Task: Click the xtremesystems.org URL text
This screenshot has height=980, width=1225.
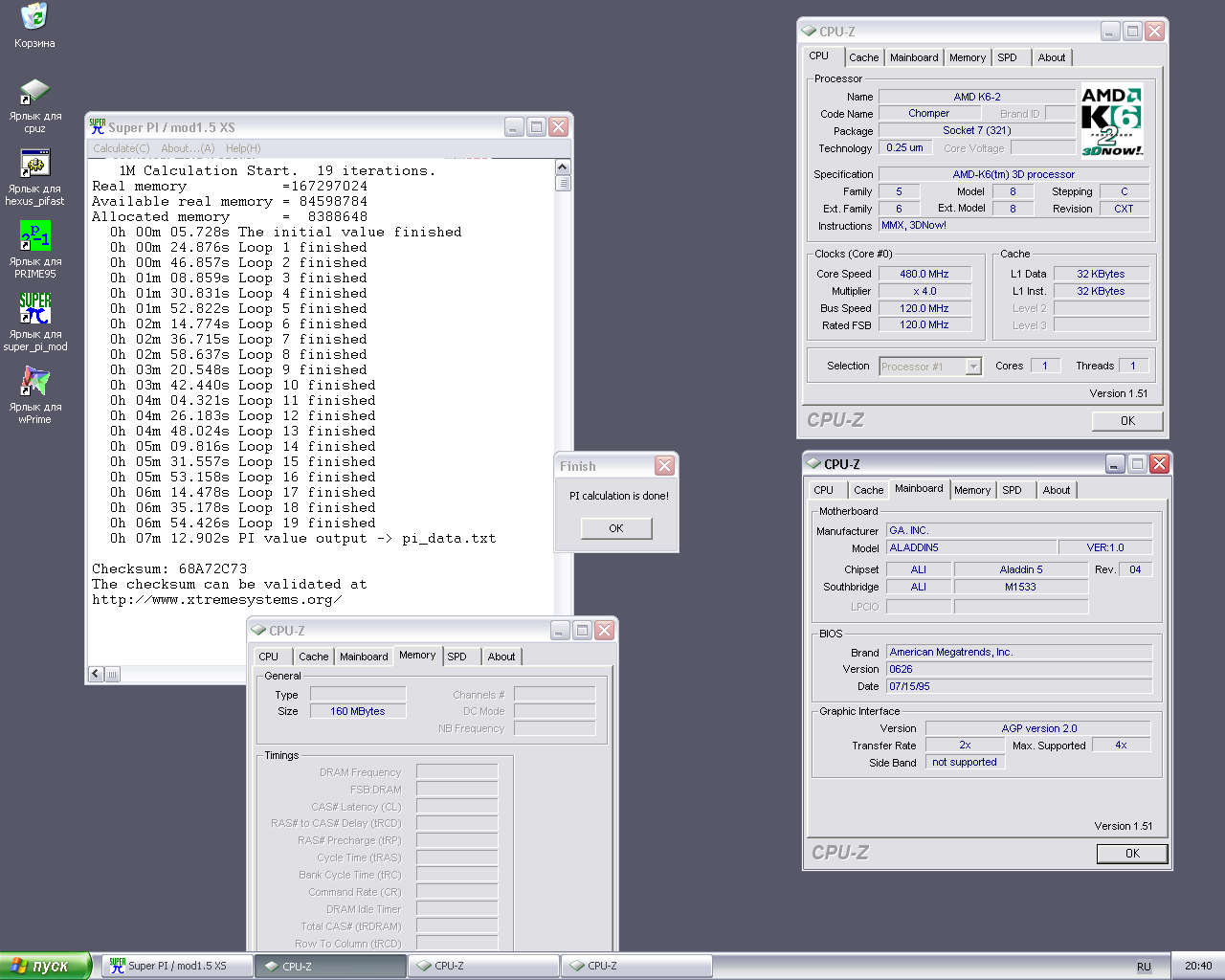Action: 216,599
